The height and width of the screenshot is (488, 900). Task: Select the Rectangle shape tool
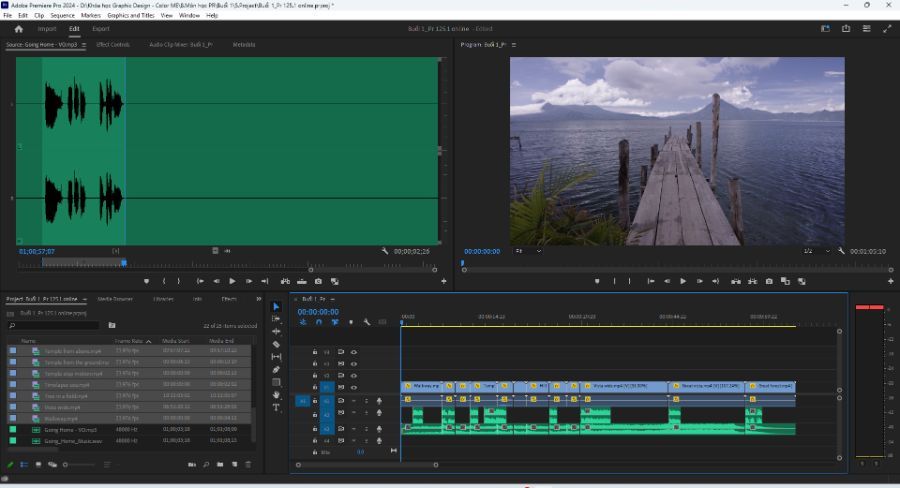click(276, 382)
